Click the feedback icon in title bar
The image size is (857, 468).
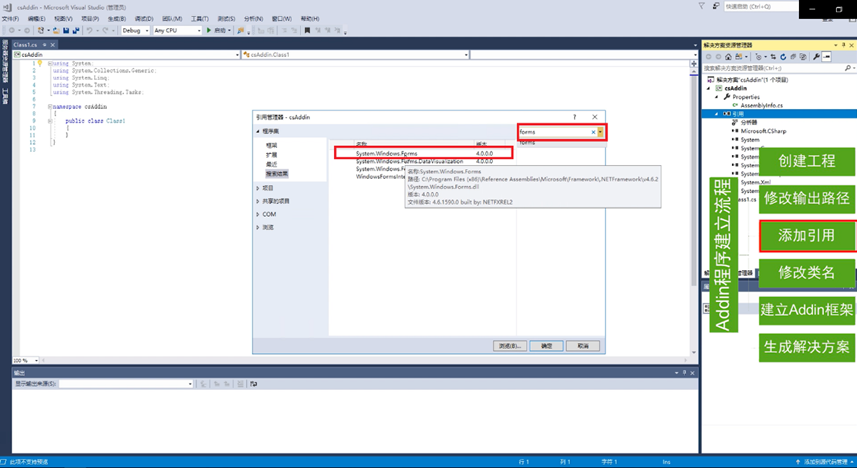[x=715, y=6]
